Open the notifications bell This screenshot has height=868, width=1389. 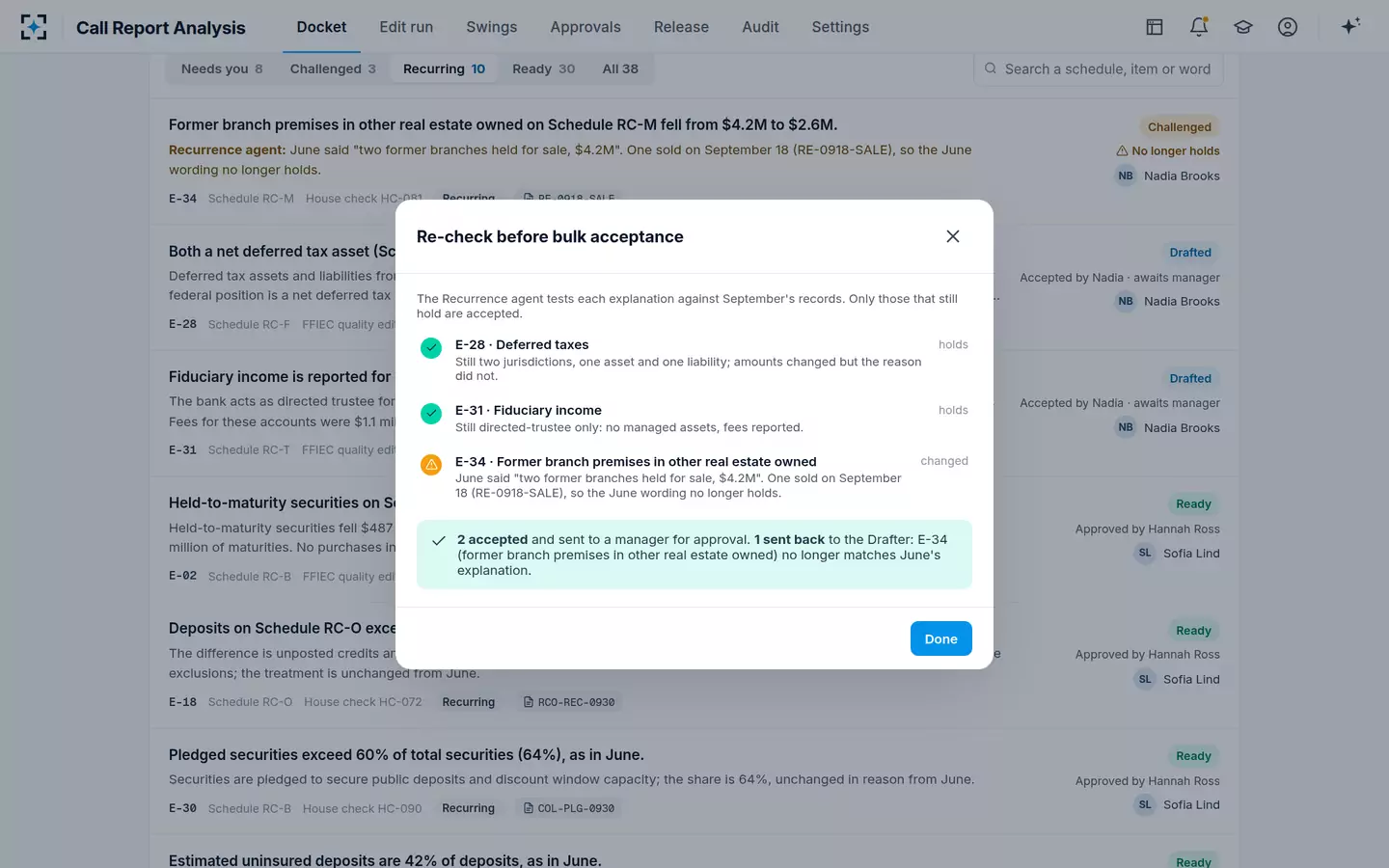coord(1199,27)
